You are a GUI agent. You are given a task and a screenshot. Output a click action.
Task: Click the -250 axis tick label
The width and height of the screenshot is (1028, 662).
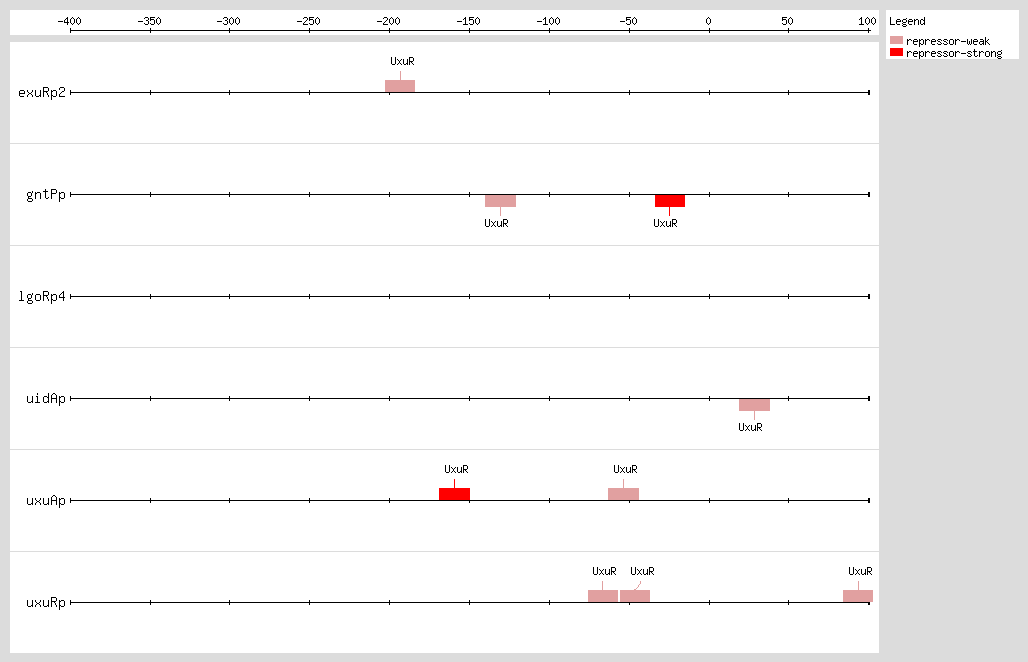tap(309, 21)
